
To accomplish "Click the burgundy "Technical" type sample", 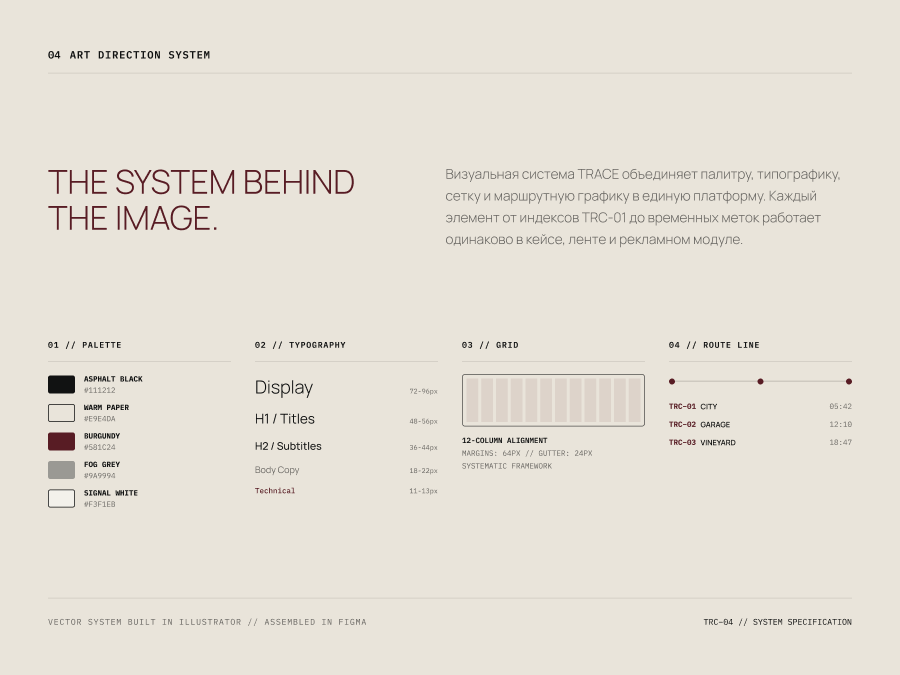I will point(275,491).
